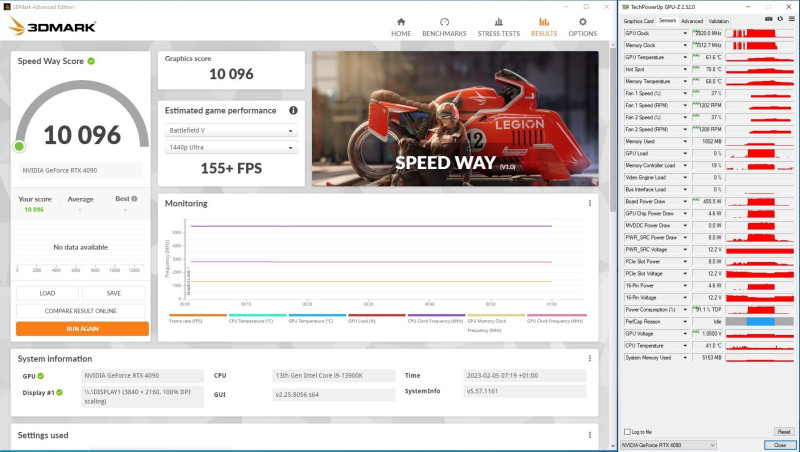Click the green check beside GPU label
The width and height of the screenshot is (800, 452).
tap(41, 376)
